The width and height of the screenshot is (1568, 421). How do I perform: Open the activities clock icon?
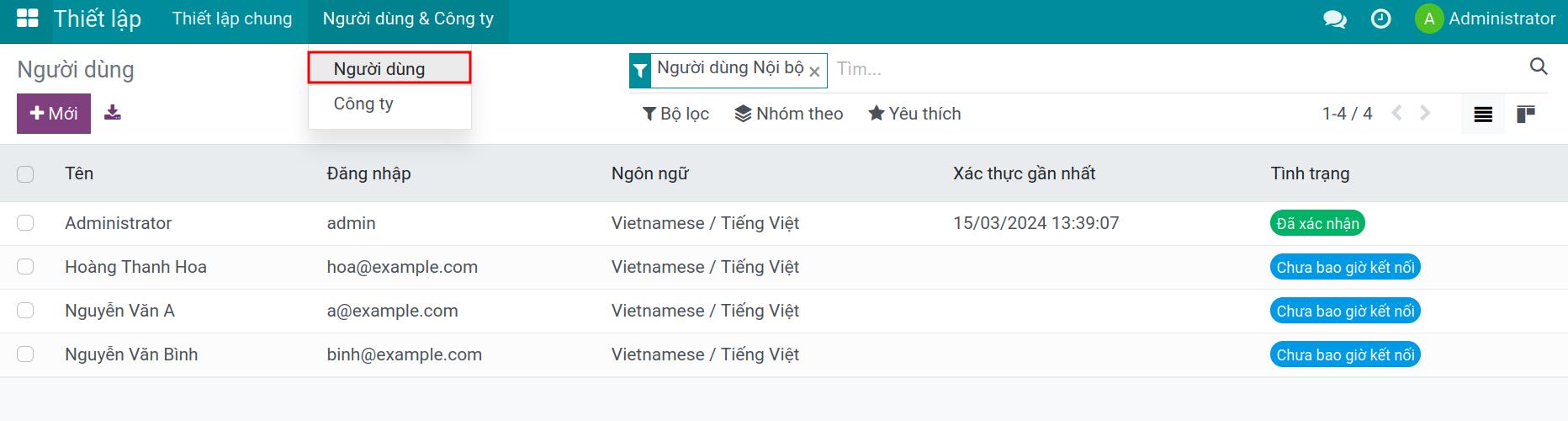coord(1380,19)
